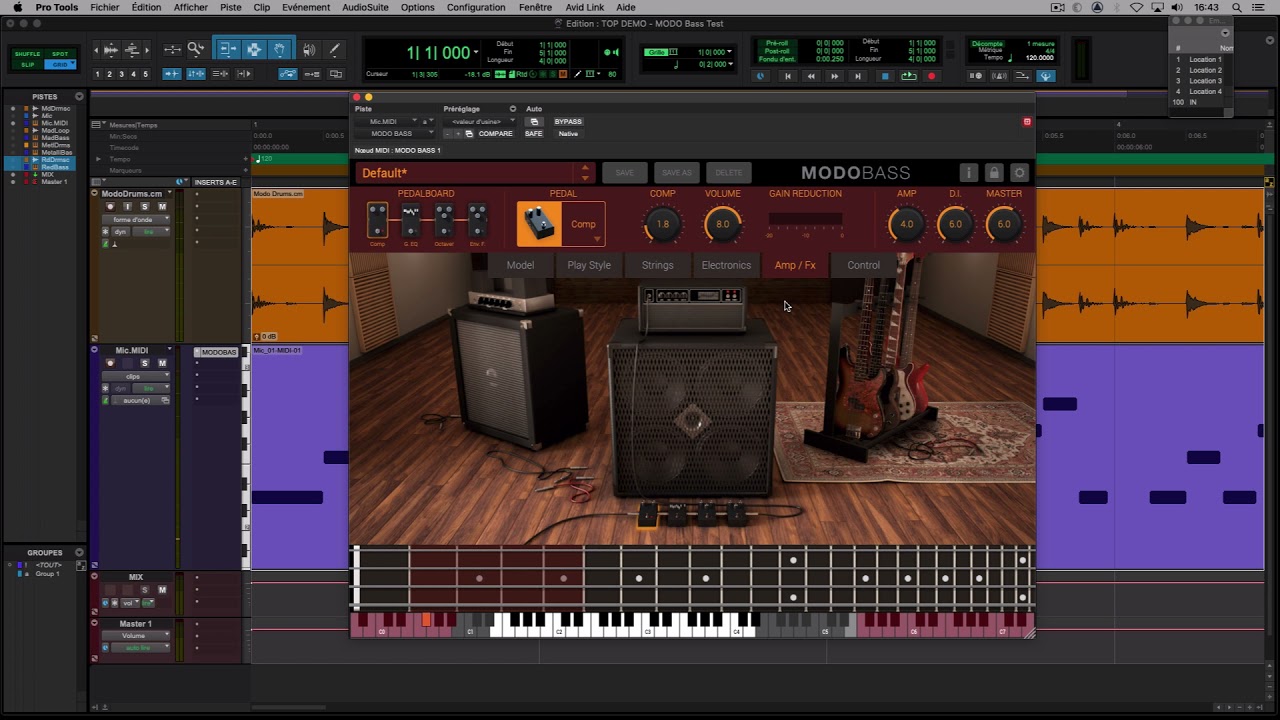Open the Fenêtre menu

(536, 7)
